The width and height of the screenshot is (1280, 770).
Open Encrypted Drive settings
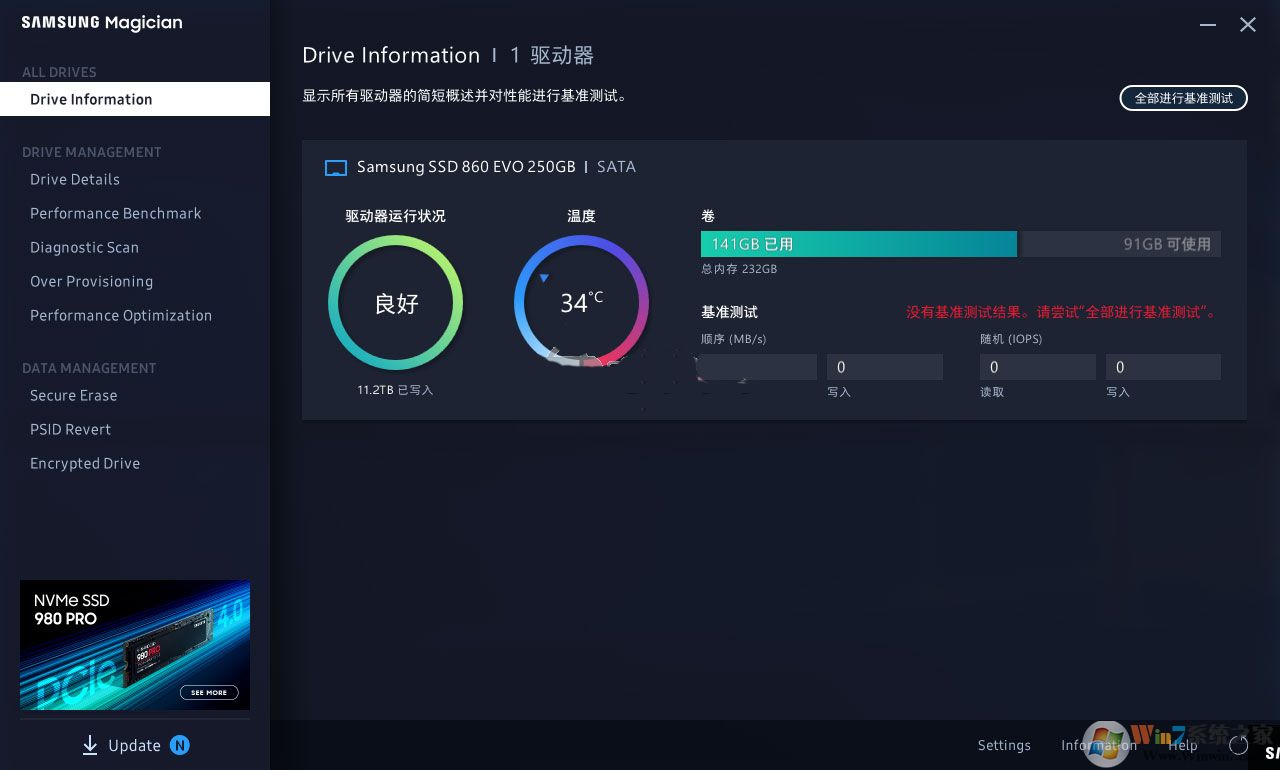click(x=85, y=463)
